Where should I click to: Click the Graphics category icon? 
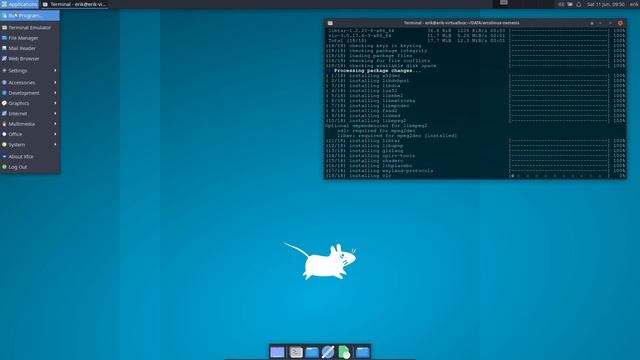click(4, 103)
